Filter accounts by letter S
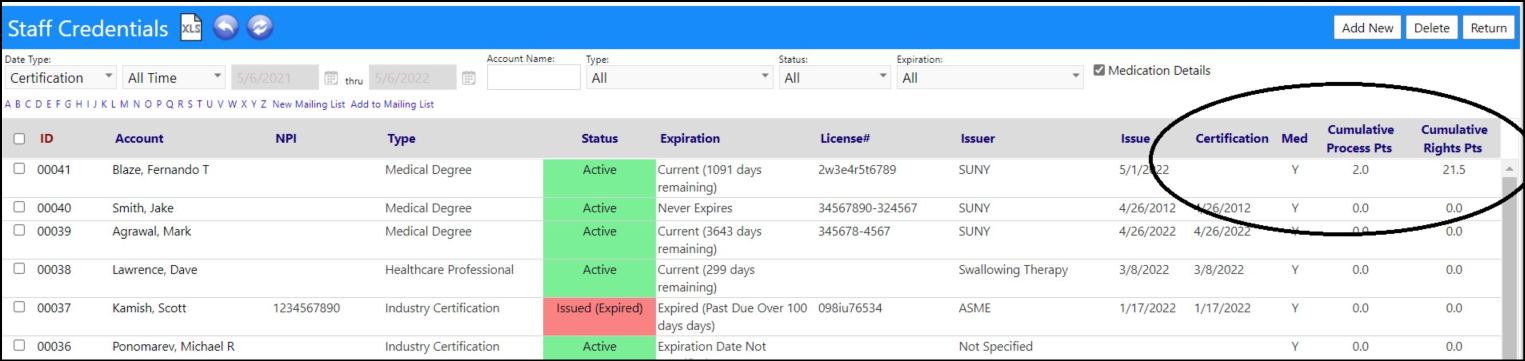 point(189,104)
